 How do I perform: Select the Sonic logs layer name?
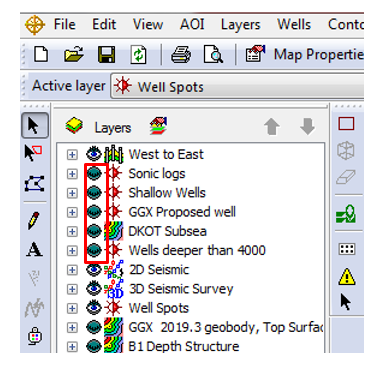click(x=157, y=174)
